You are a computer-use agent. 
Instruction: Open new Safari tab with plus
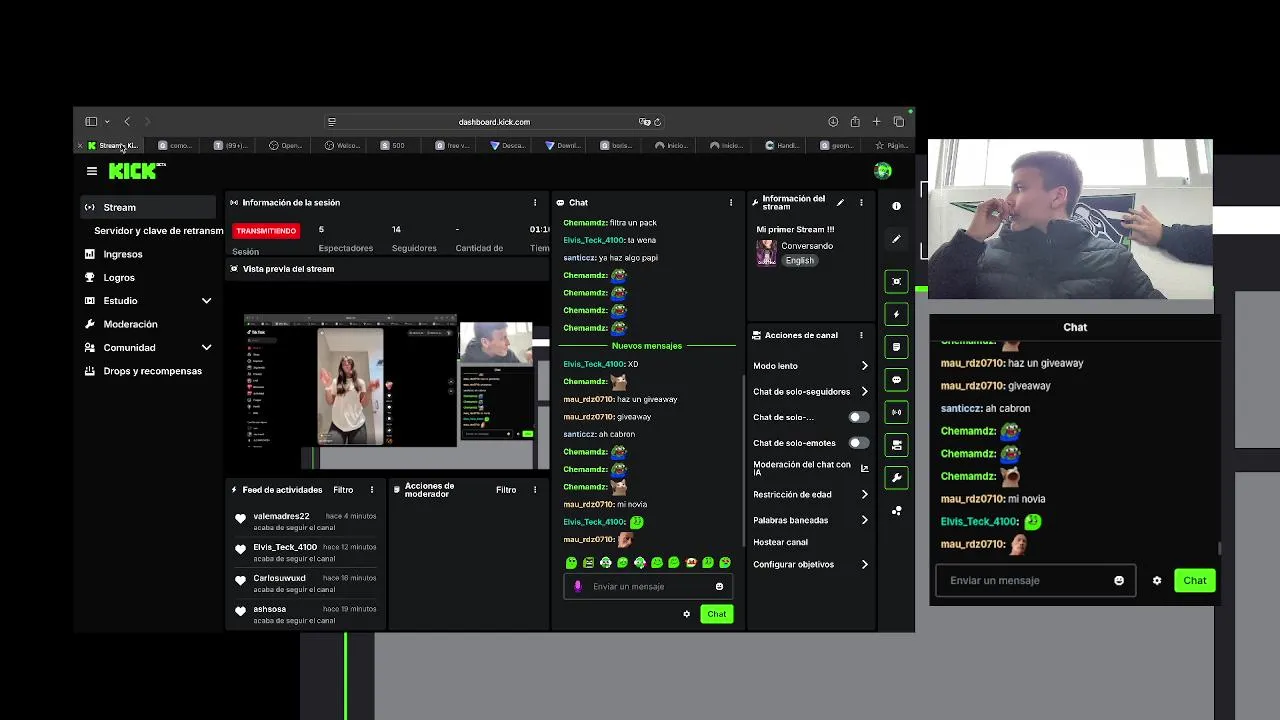[x=877, y=122]
